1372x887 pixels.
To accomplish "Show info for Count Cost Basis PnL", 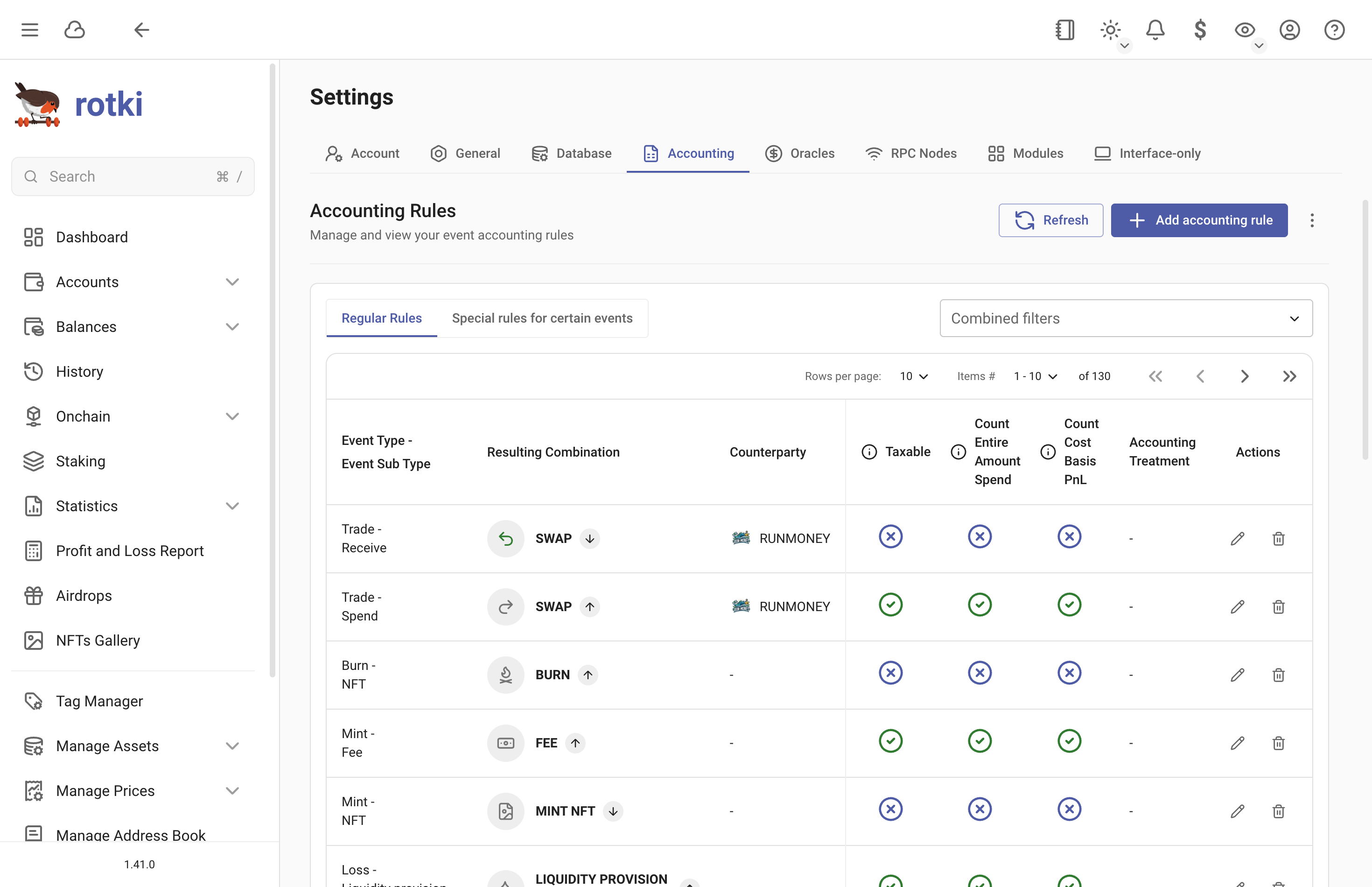I will click(1049, 452).
